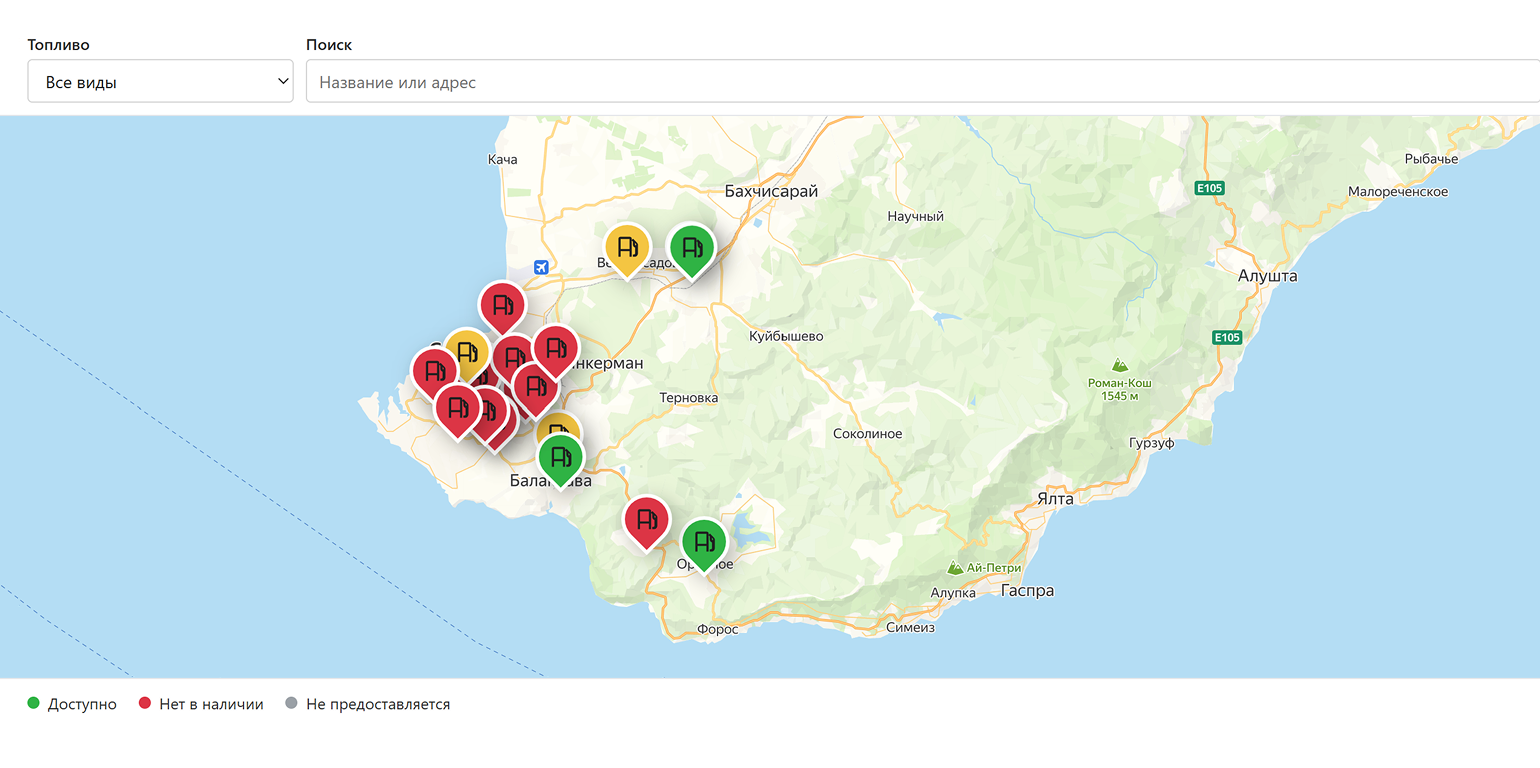This screenshot has width=1540, height=768.
Task: Click the green Доступно legend dot
Action: click(34, 704)
